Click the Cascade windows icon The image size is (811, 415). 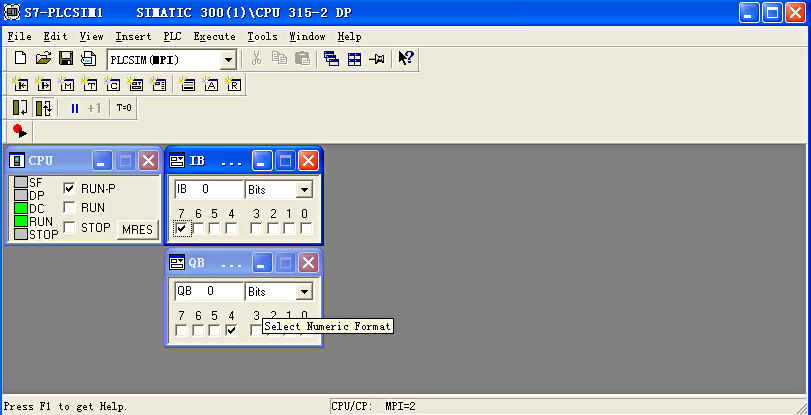331,58
